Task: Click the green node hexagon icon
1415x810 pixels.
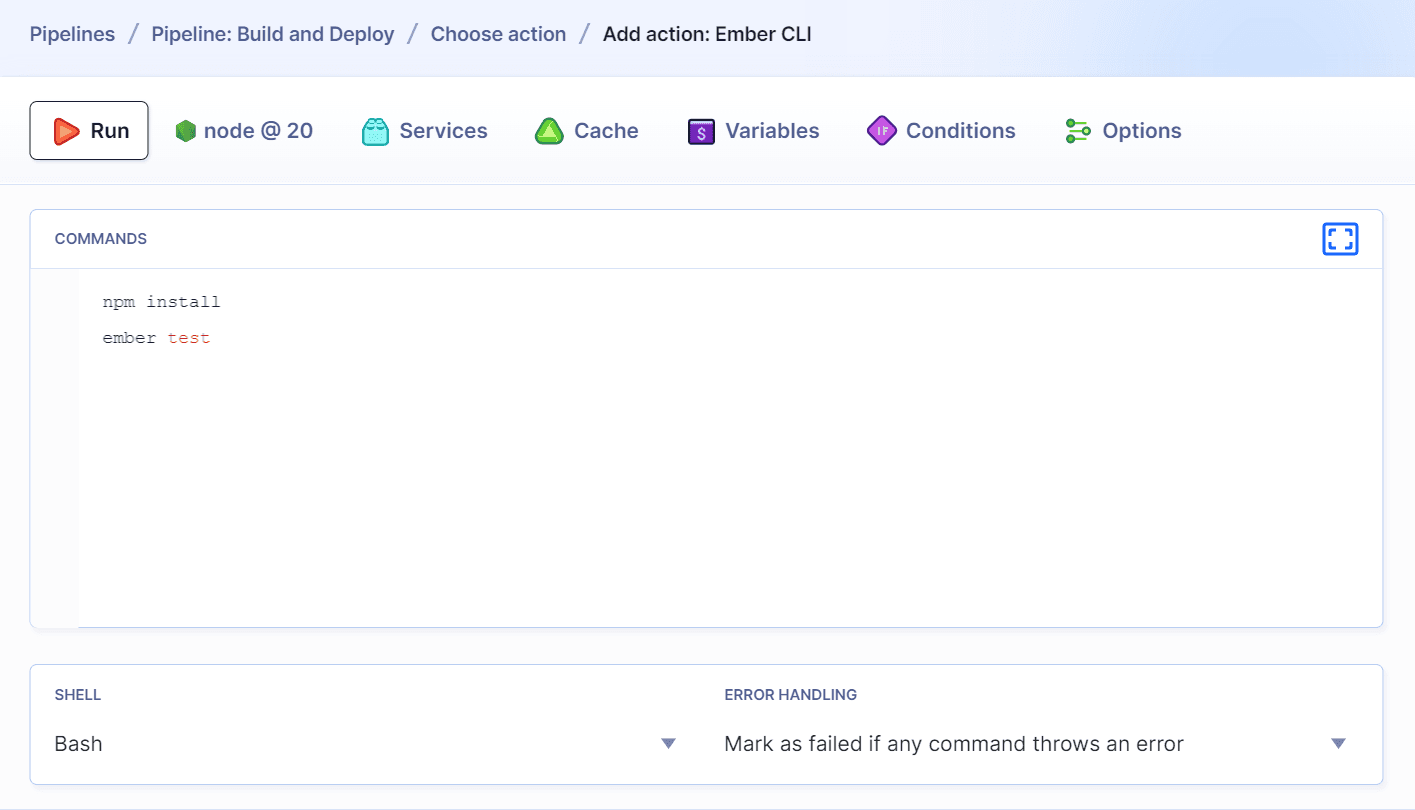Action: [185, 131]
